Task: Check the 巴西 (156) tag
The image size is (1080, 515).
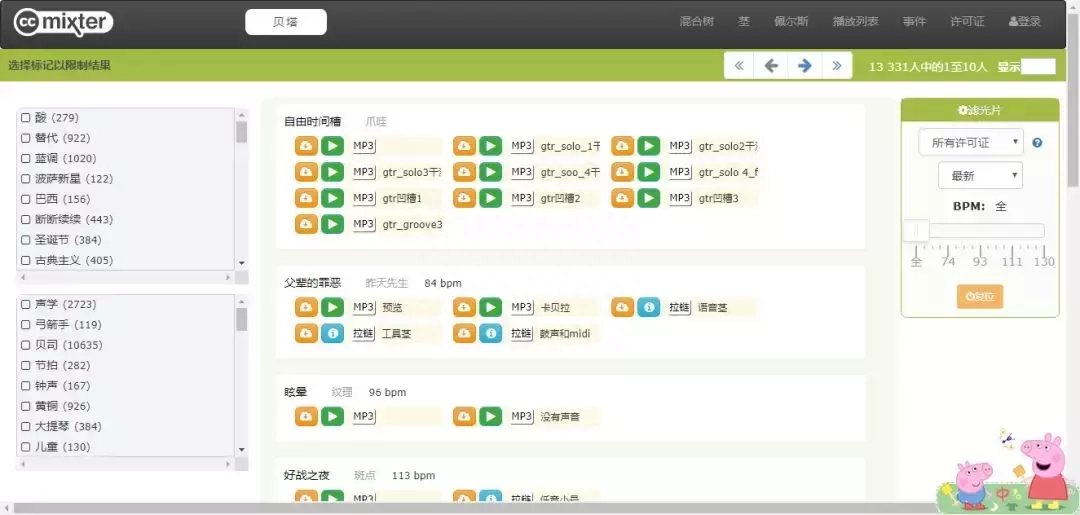Action: pos(25,200)
